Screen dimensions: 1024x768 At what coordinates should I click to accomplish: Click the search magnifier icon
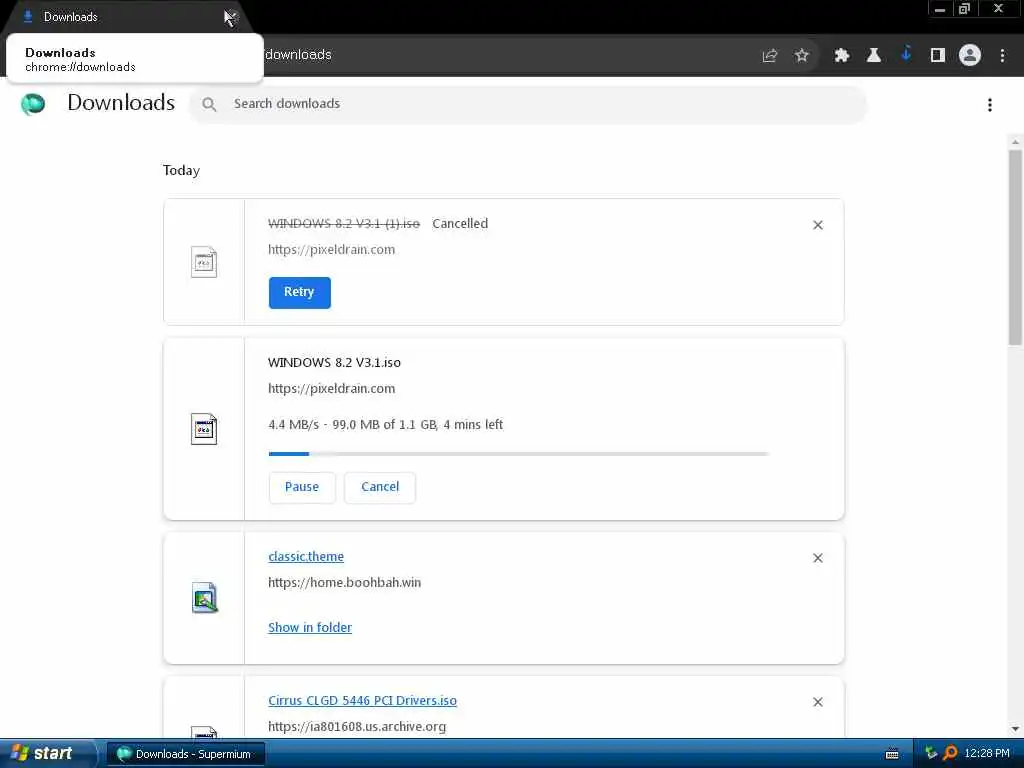coord(209,104)
